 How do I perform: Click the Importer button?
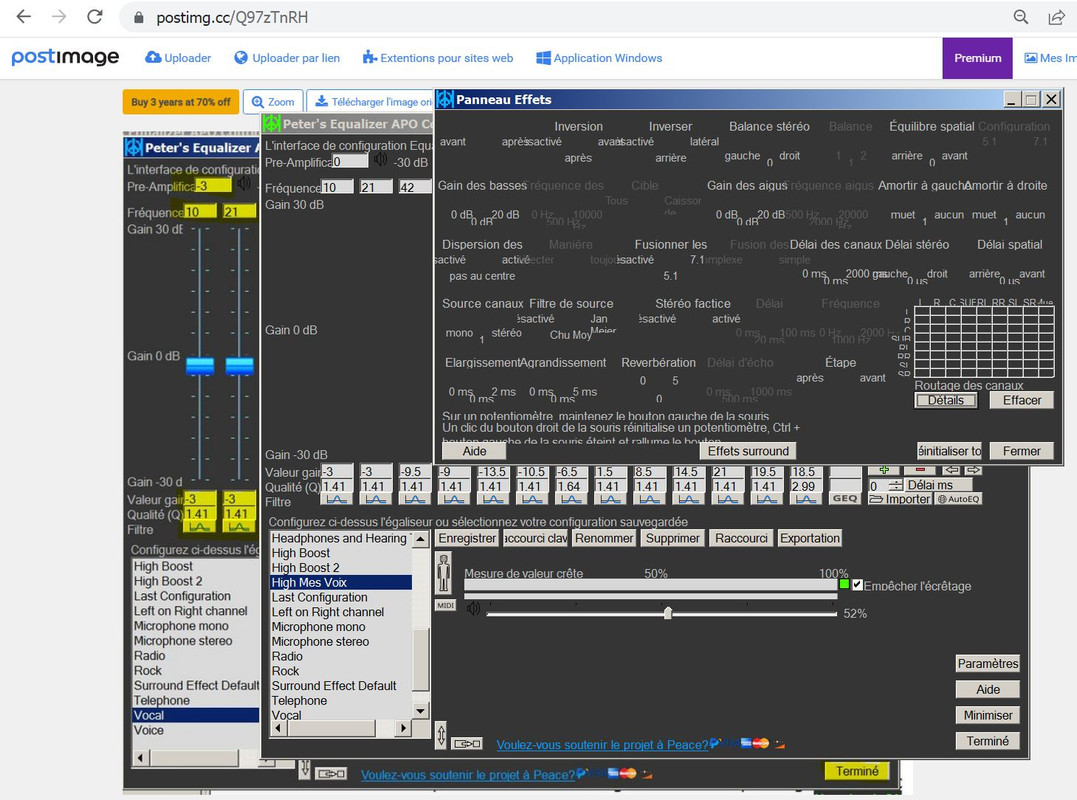(900, 499)
